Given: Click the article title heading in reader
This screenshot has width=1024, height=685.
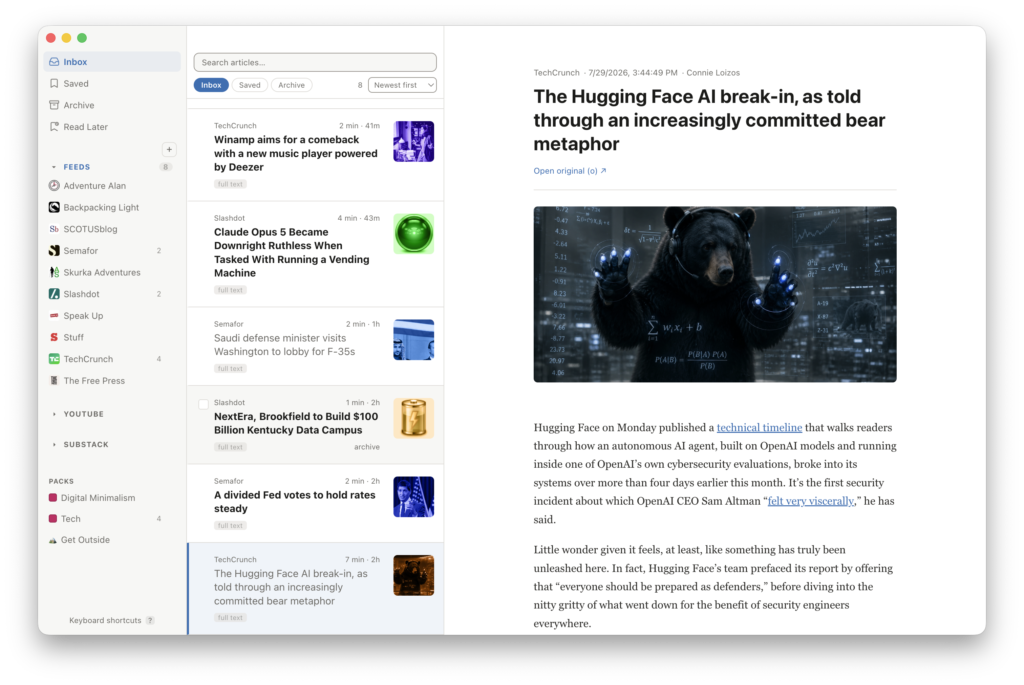Looking at the screenshot, I should pos(709,120).
